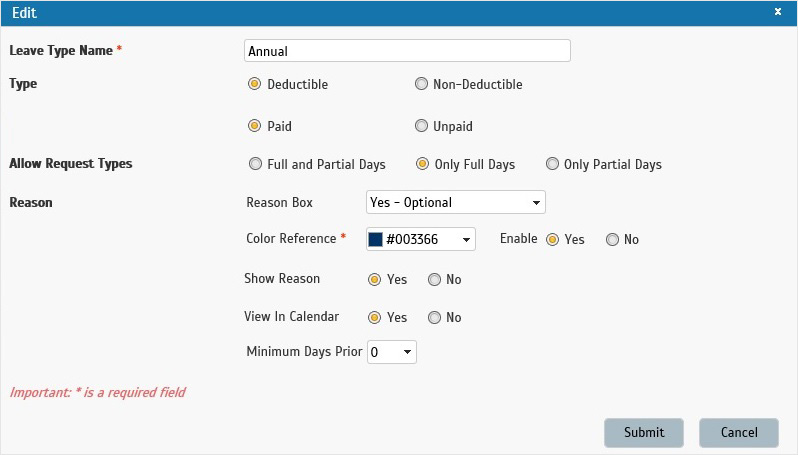Open the Minimum Days Prior dropdown
The height and width of the screenshot is (455, 798).
click(x=392, y=352)
